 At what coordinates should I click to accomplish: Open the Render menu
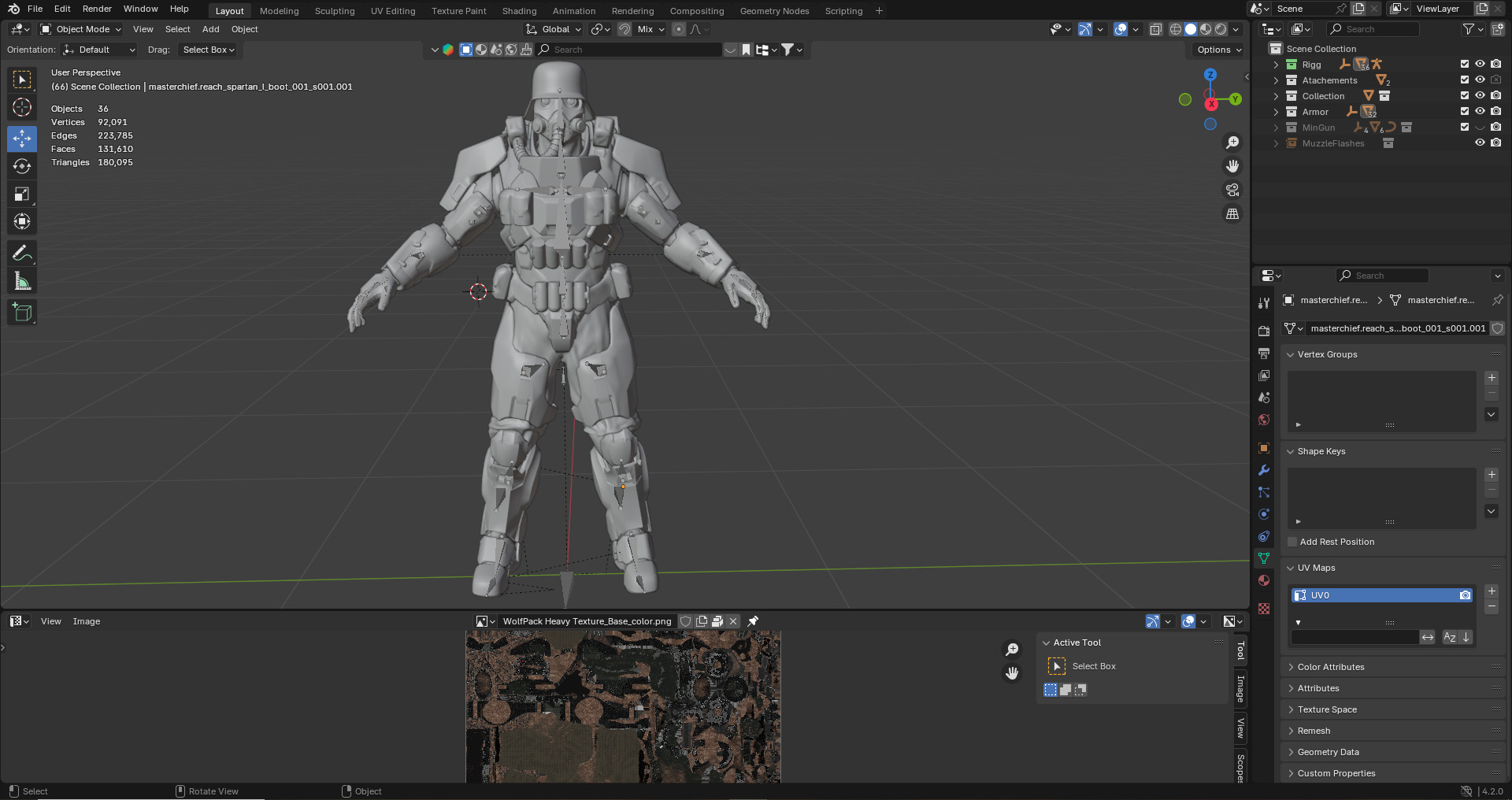point(97,9)
